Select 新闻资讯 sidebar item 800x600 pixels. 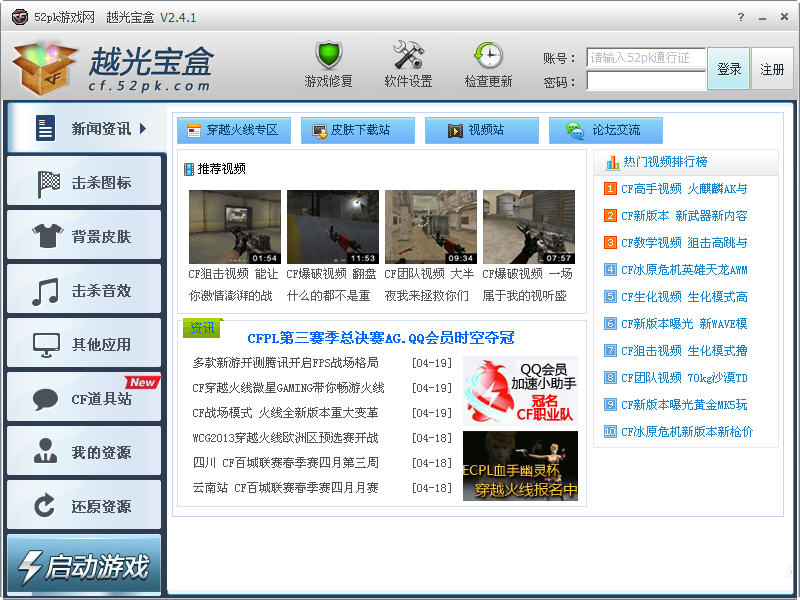pyautogui.click(x=86, y=128)
